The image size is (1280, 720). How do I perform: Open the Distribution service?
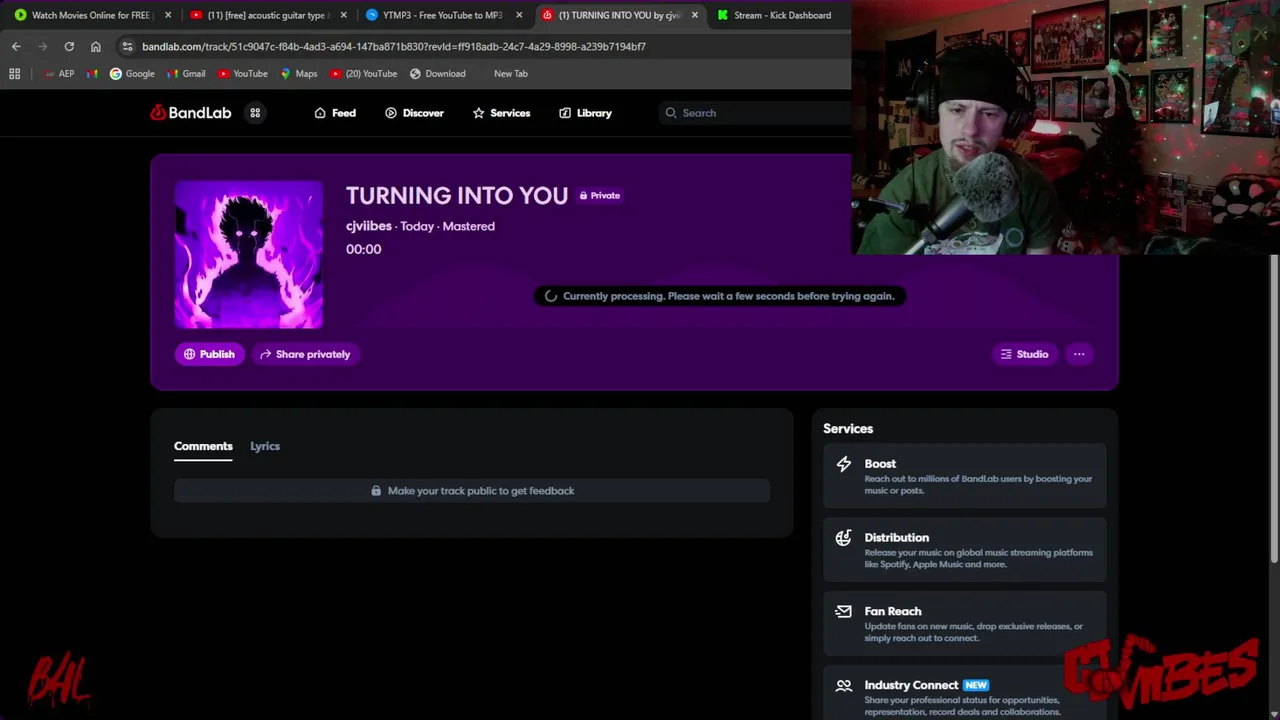click(965, 550)
